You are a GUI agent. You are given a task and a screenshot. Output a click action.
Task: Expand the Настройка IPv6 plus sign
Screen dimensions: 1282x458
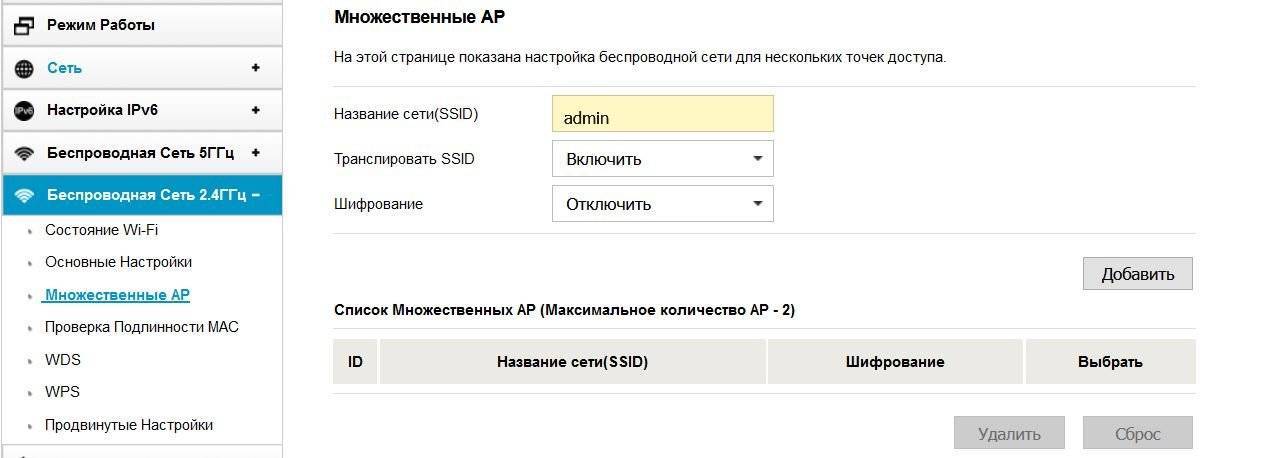256,110
